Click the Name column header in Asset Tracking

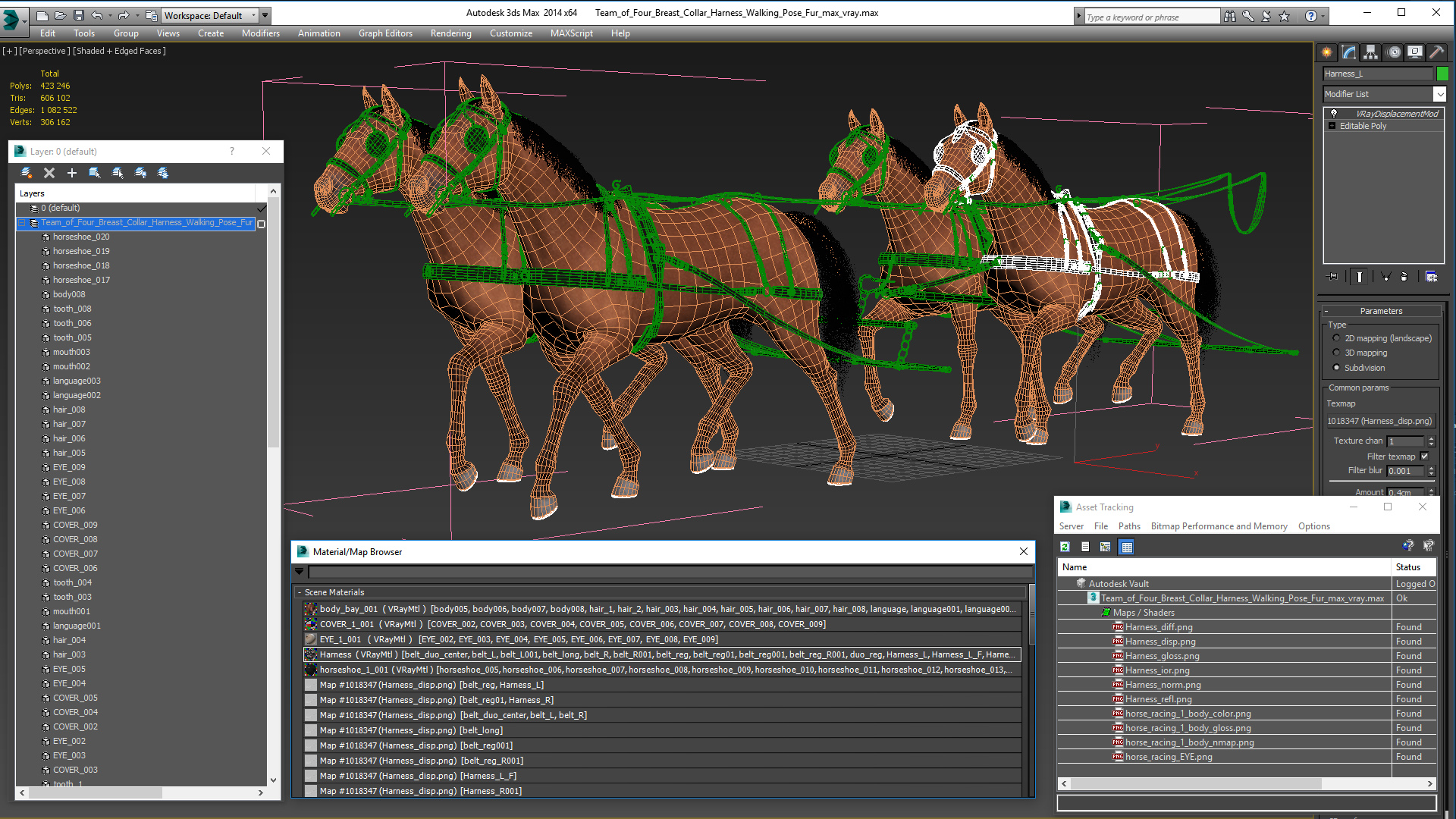(x=1225, y=567)
